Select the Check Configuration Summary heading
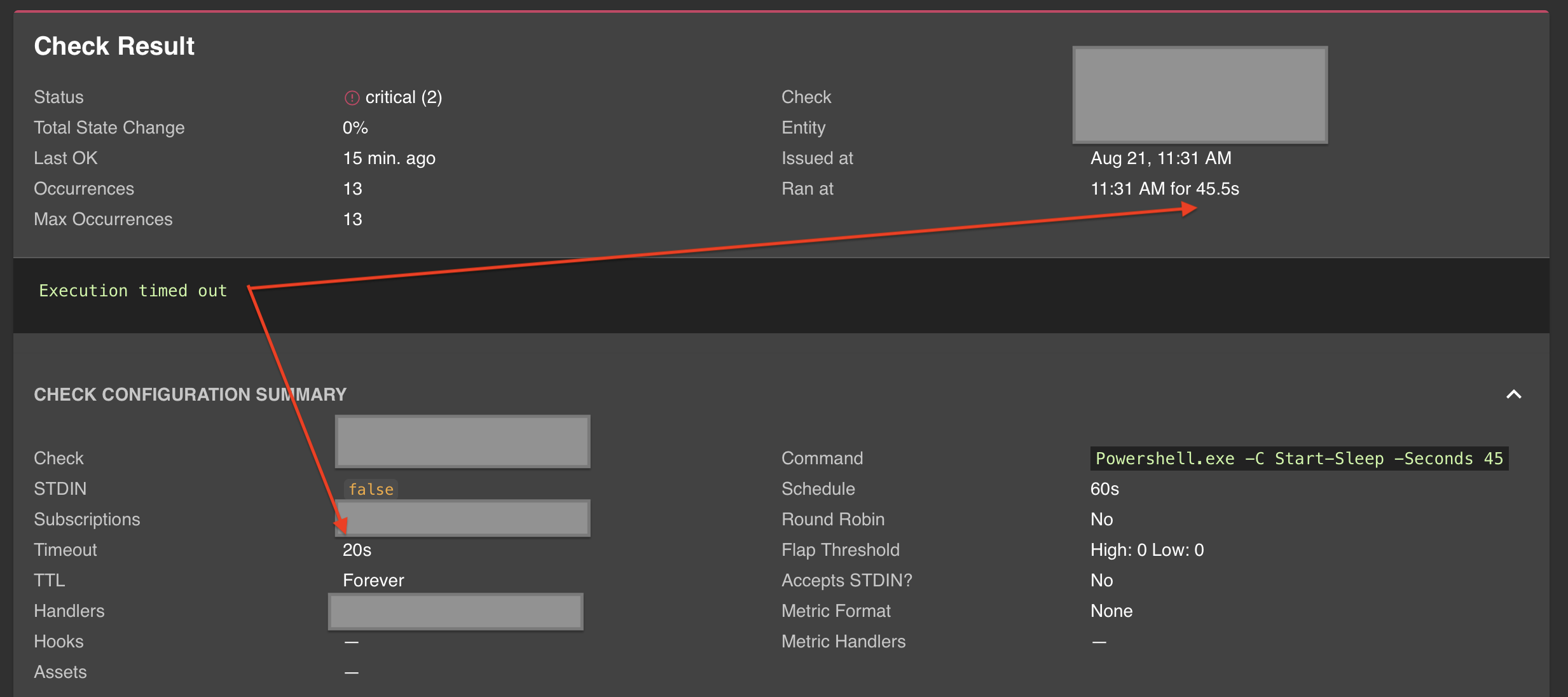This screenshot has width=1568, height=697. (190, 394)
